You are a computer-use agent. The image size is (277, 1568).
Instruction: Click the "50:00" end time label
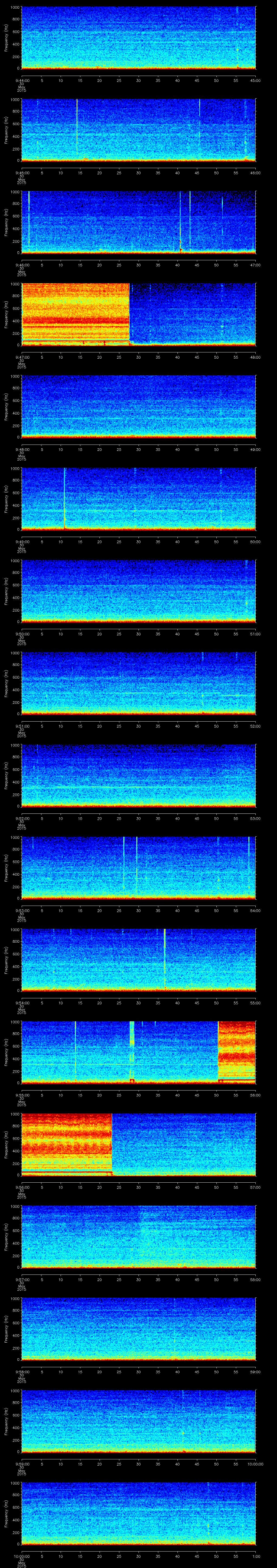(x=256, y=542)
